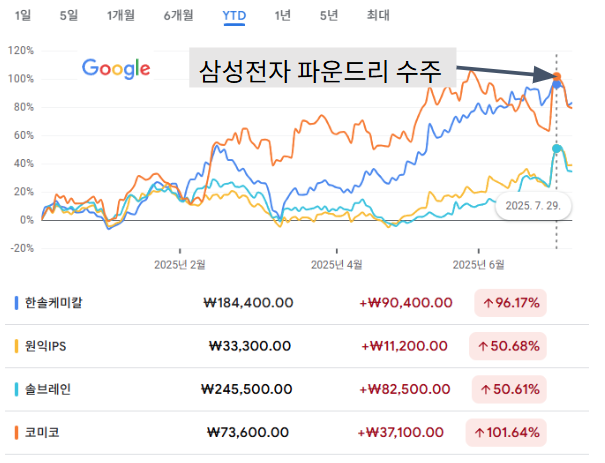Click the ₩33,300.00 price value
The image size is (605, 463).
(250, 346)
